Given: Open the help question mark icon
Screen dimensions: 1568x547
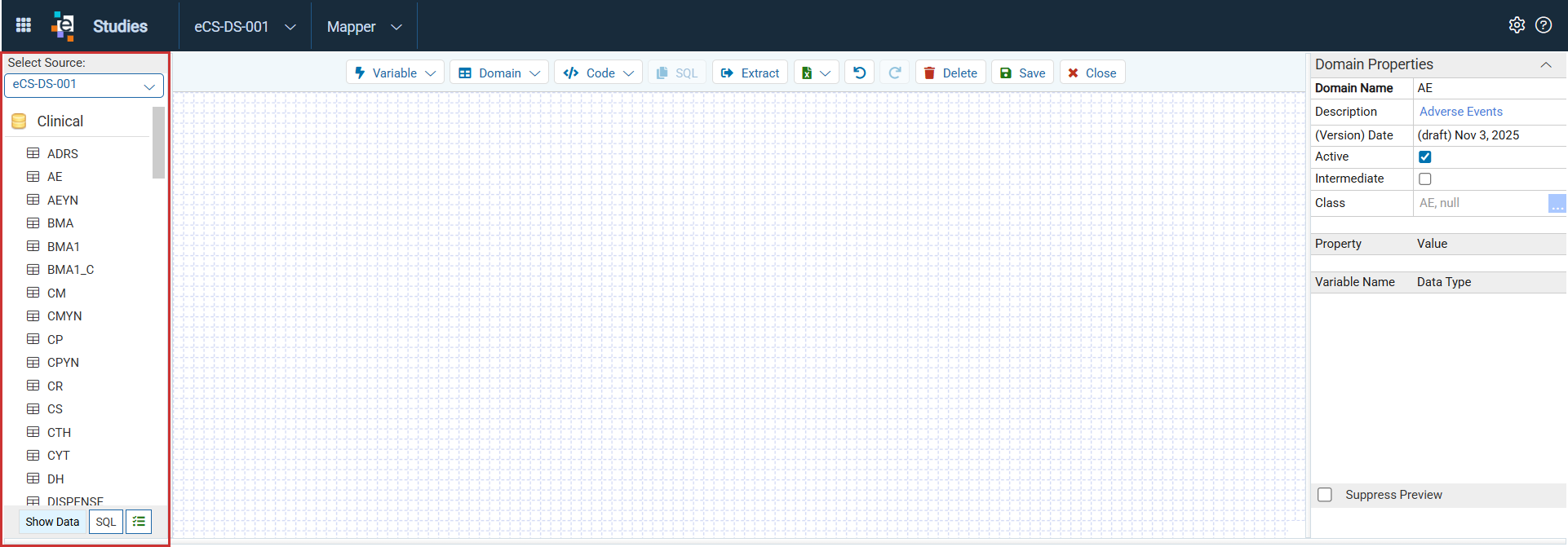Looking at the screenshot, I should click(1544, 24).
